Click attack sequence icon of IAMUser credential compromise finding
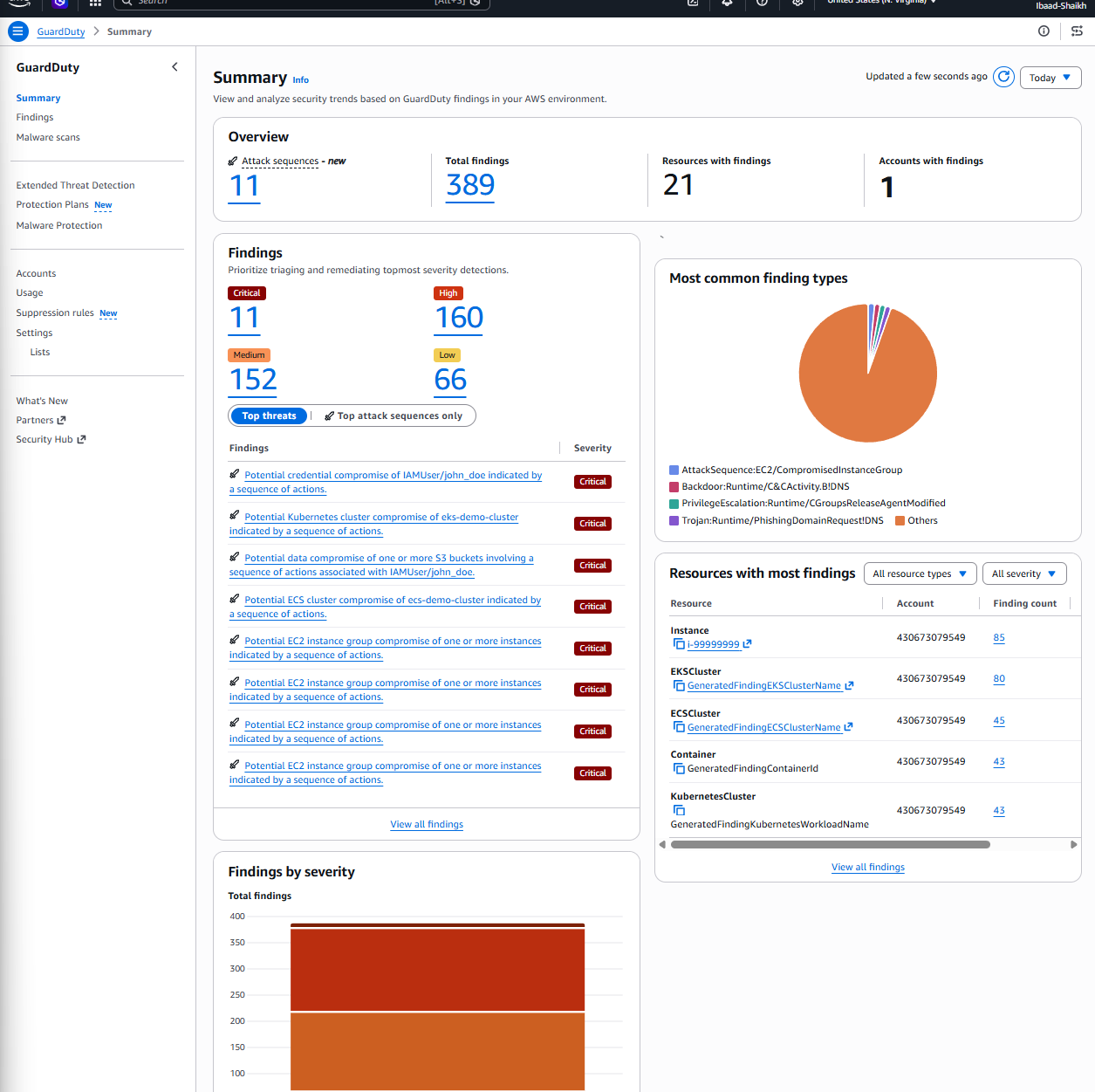1095x1092 pixels. (235, 474)
